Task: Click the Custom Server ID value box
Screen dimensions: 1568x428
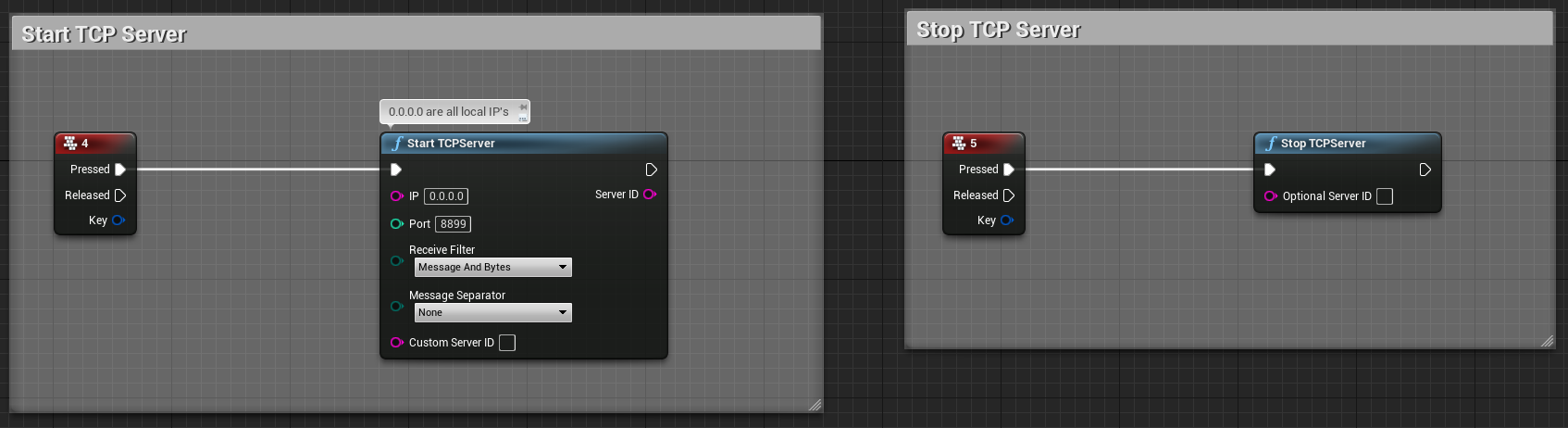Action: [507, 343]
